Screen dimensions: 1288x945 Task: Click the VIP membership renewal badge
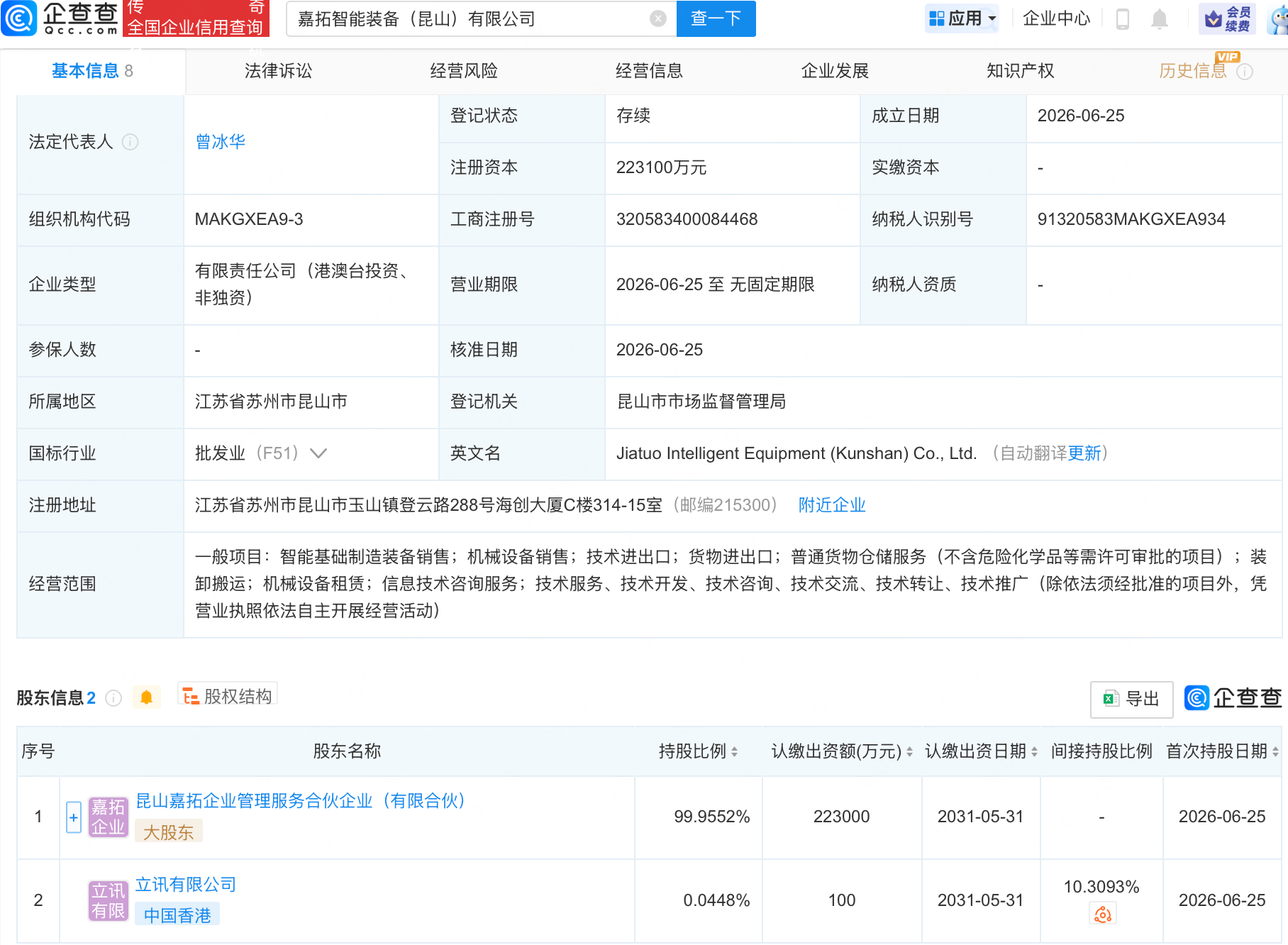[x=1228, y=18]
